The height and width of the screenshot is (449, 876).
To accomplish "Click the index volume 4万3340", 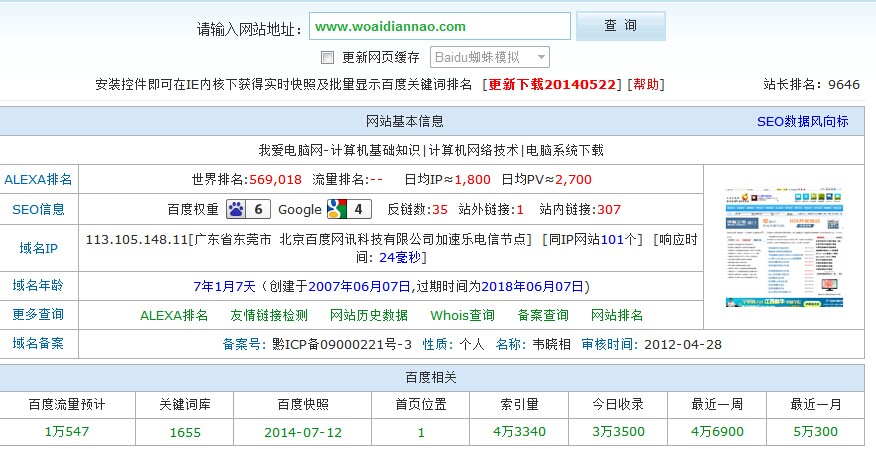I will coord(519,432).
